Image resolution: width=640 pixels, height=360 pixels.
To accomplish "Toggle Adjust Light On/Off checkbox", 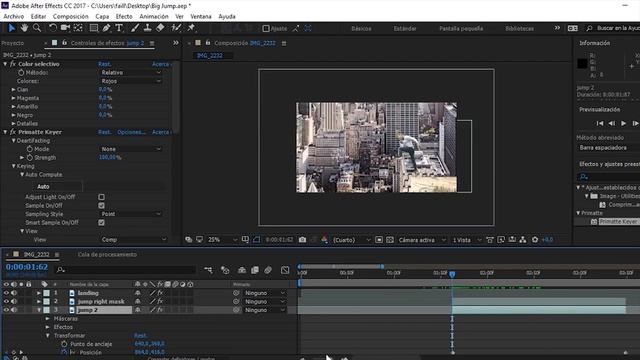I will [x=101, y=197].
